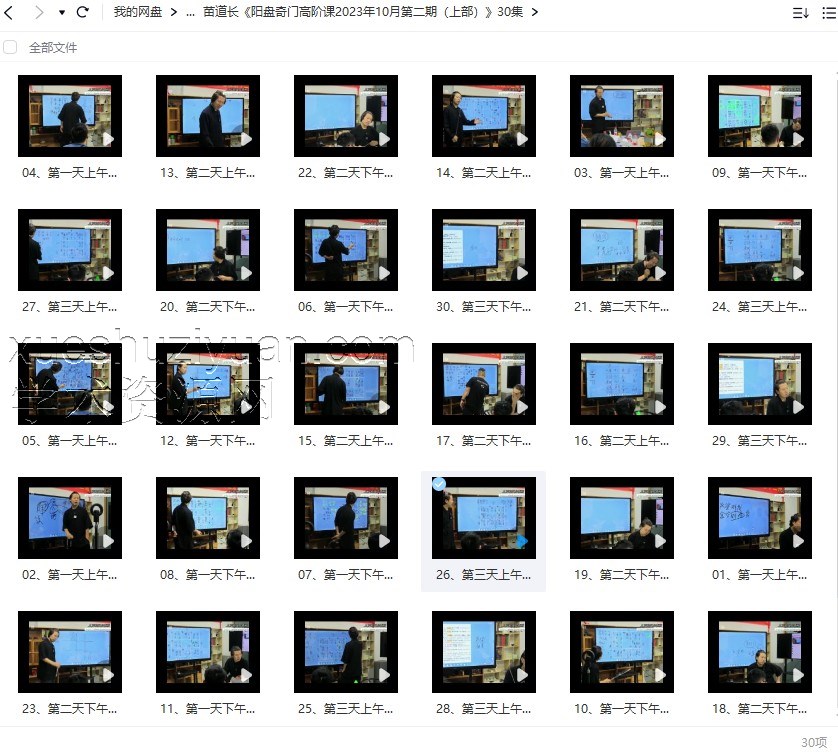
Task: Click the collapsed breadcrumb ellipsis
Action: (190, 12)
